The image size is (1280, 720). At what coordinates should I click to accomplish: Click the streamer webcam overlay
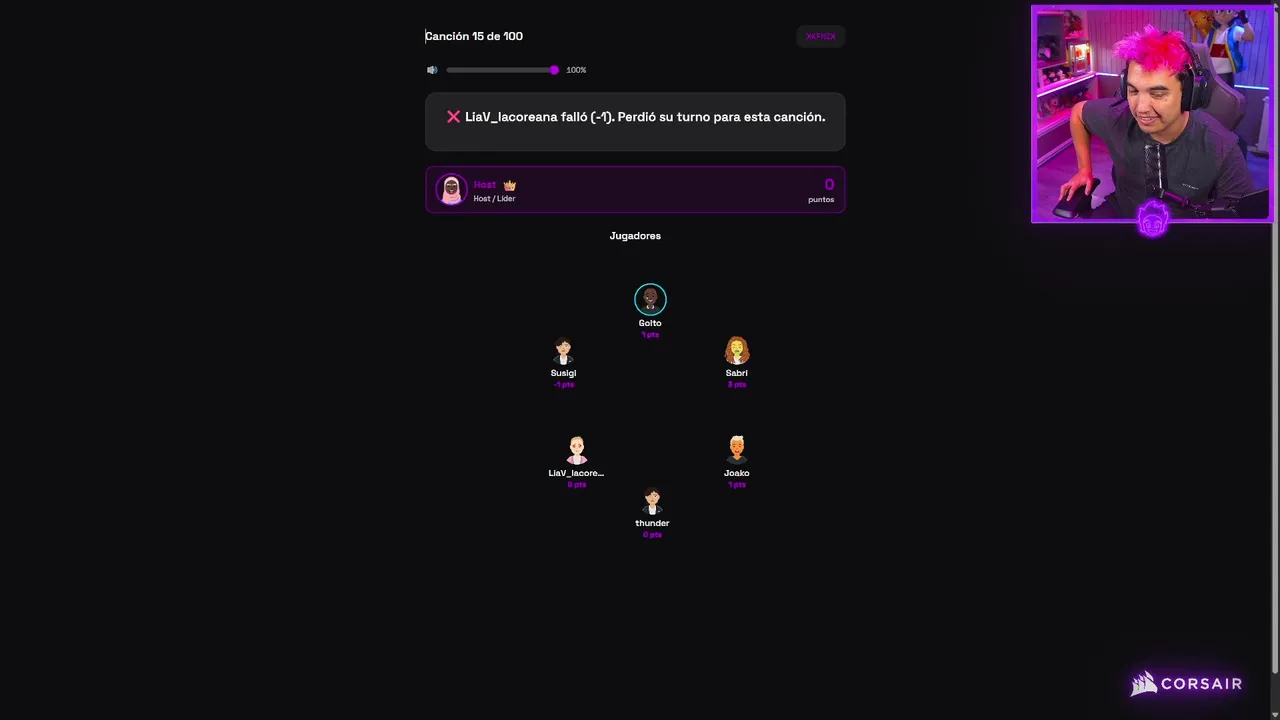[1152, 114]
